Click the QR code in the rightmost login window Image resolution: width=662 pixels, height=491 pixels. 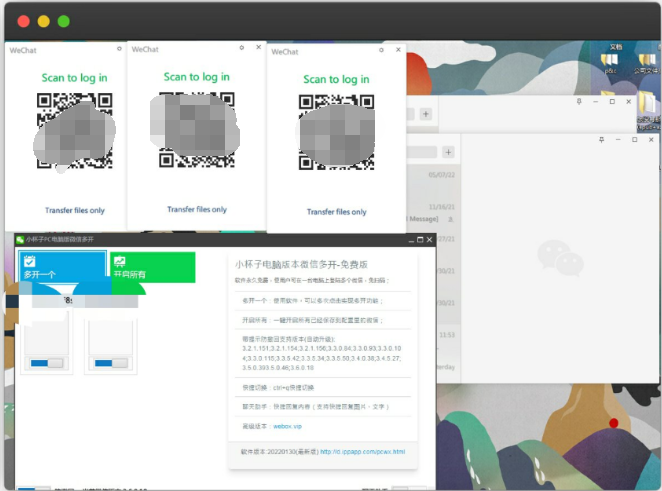tap(337, 135)
